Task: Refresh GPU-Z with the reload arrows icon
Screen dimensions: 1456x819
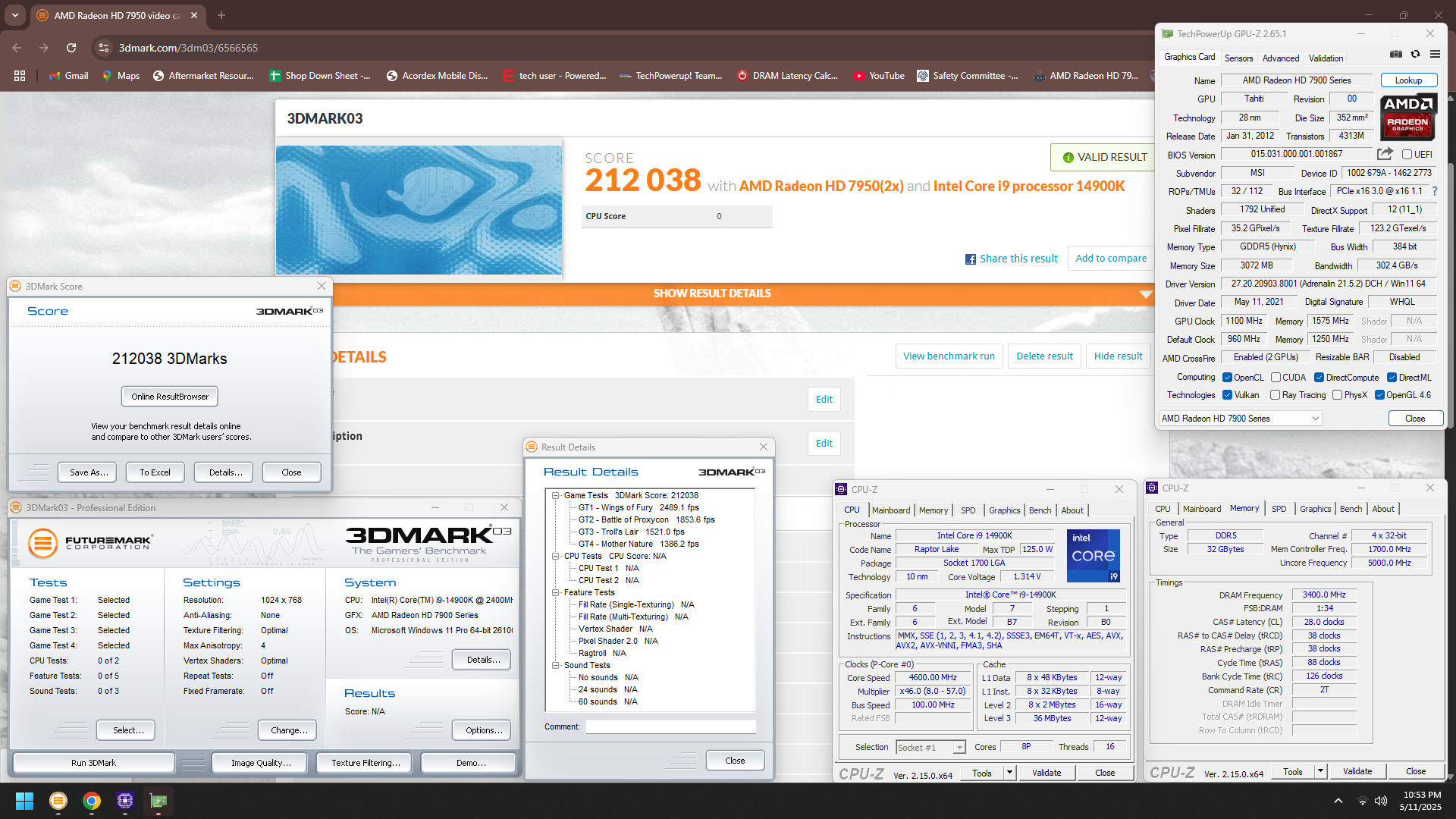Action: [1415, 55]
